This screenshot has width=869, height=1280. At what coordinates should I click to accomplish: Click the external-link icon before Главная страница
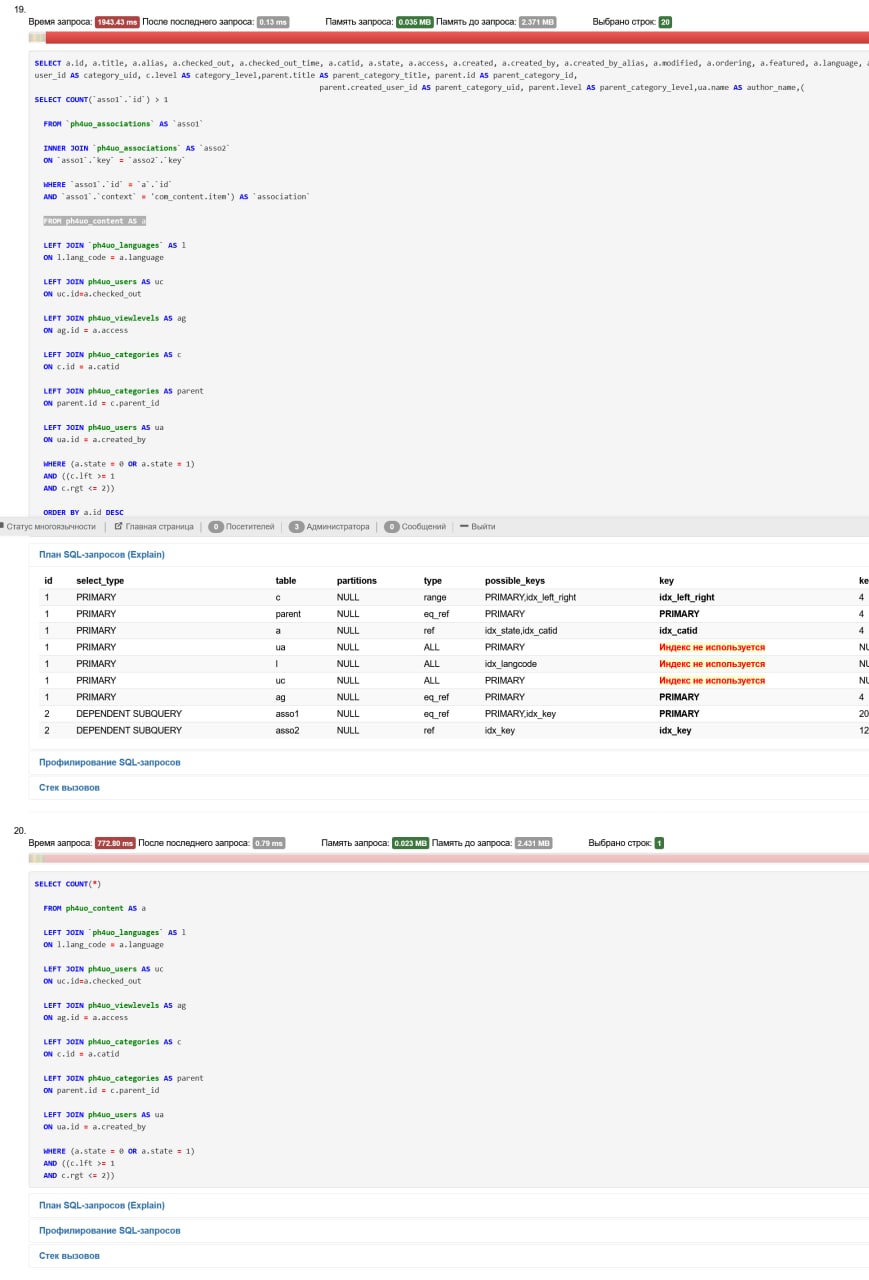tap(118, 526)
